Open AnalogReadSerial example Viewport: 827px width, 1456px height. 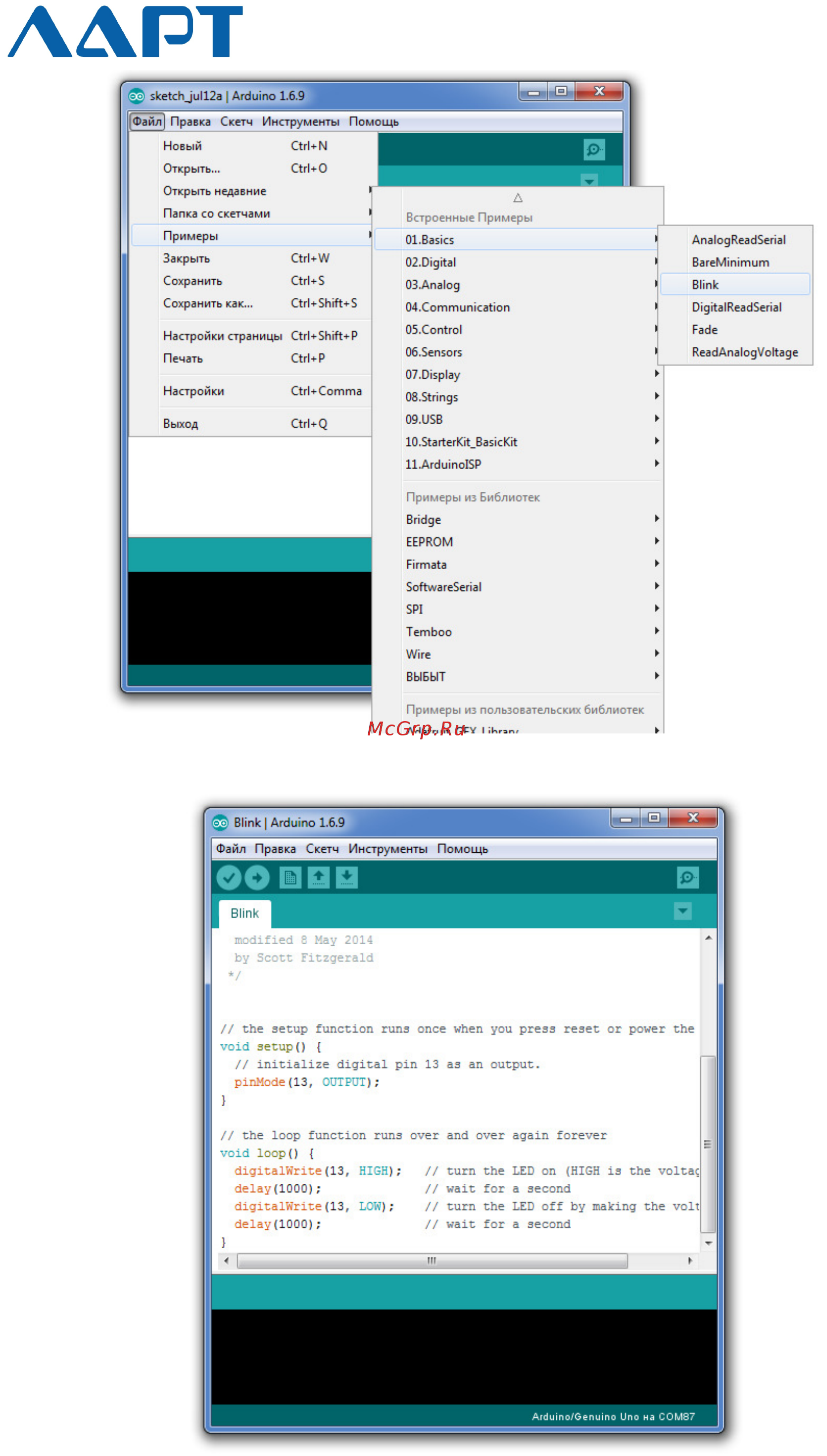(x=735, y=240)
